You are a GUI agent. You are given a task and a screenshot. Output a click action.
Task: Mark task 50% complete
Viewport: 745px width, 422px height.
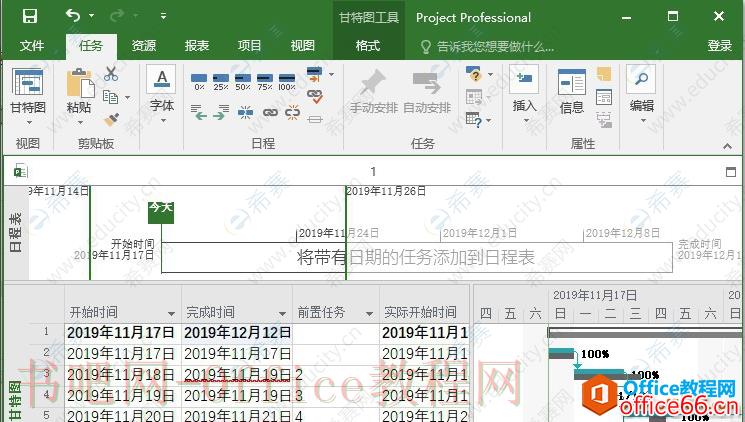click(243, 82)
